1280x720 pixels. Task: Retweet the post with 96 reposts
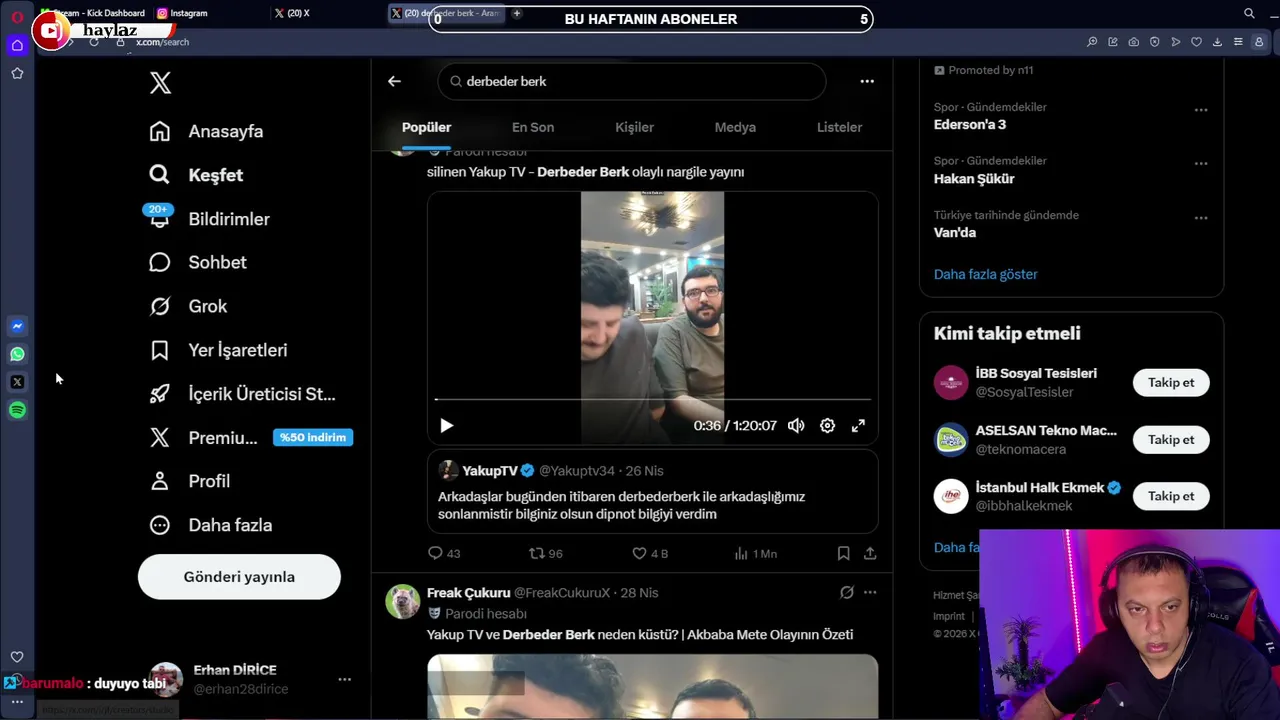point(546,553)
